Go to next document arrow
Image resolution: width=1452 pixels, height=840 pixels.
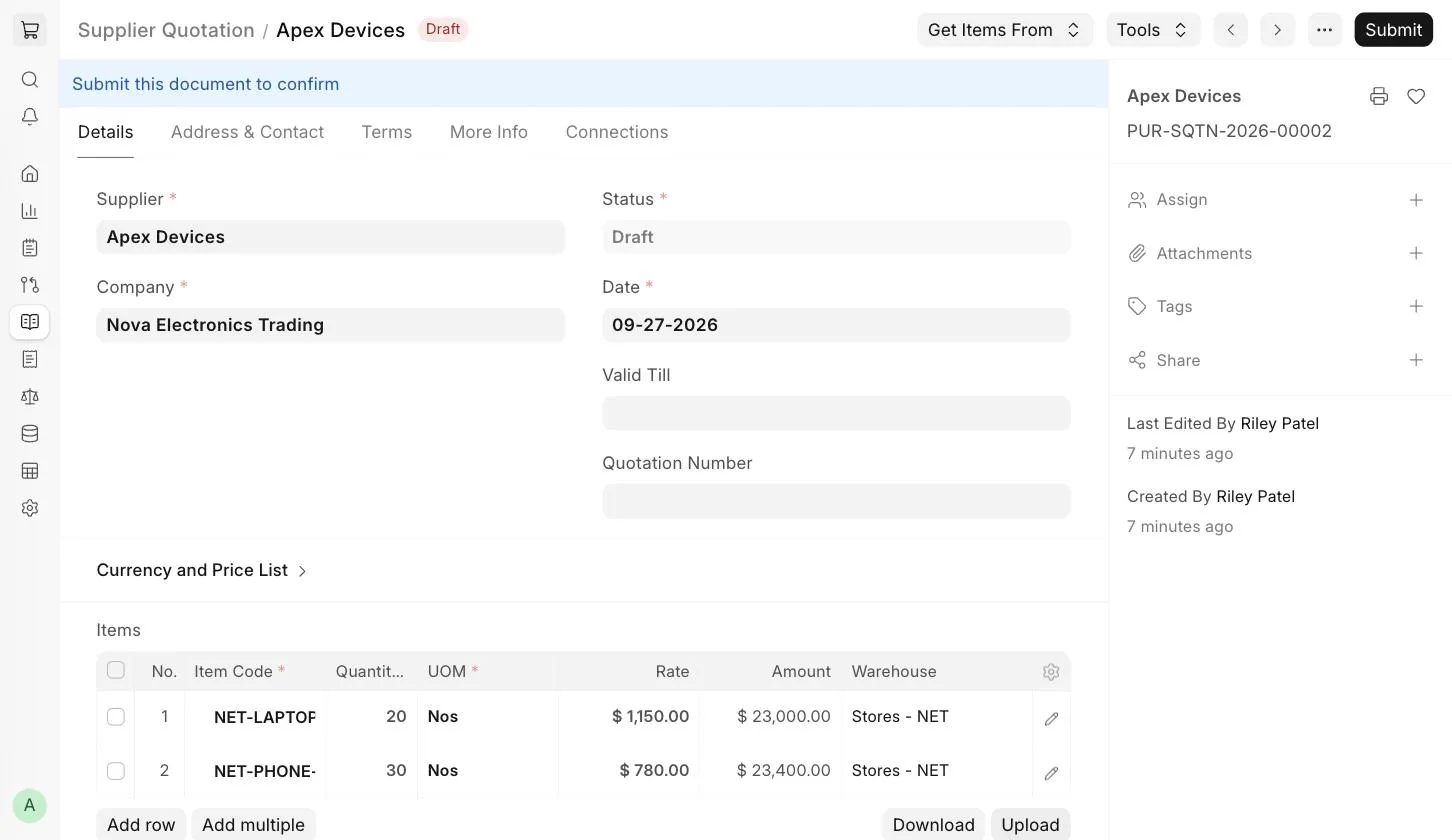(1278, 30)
